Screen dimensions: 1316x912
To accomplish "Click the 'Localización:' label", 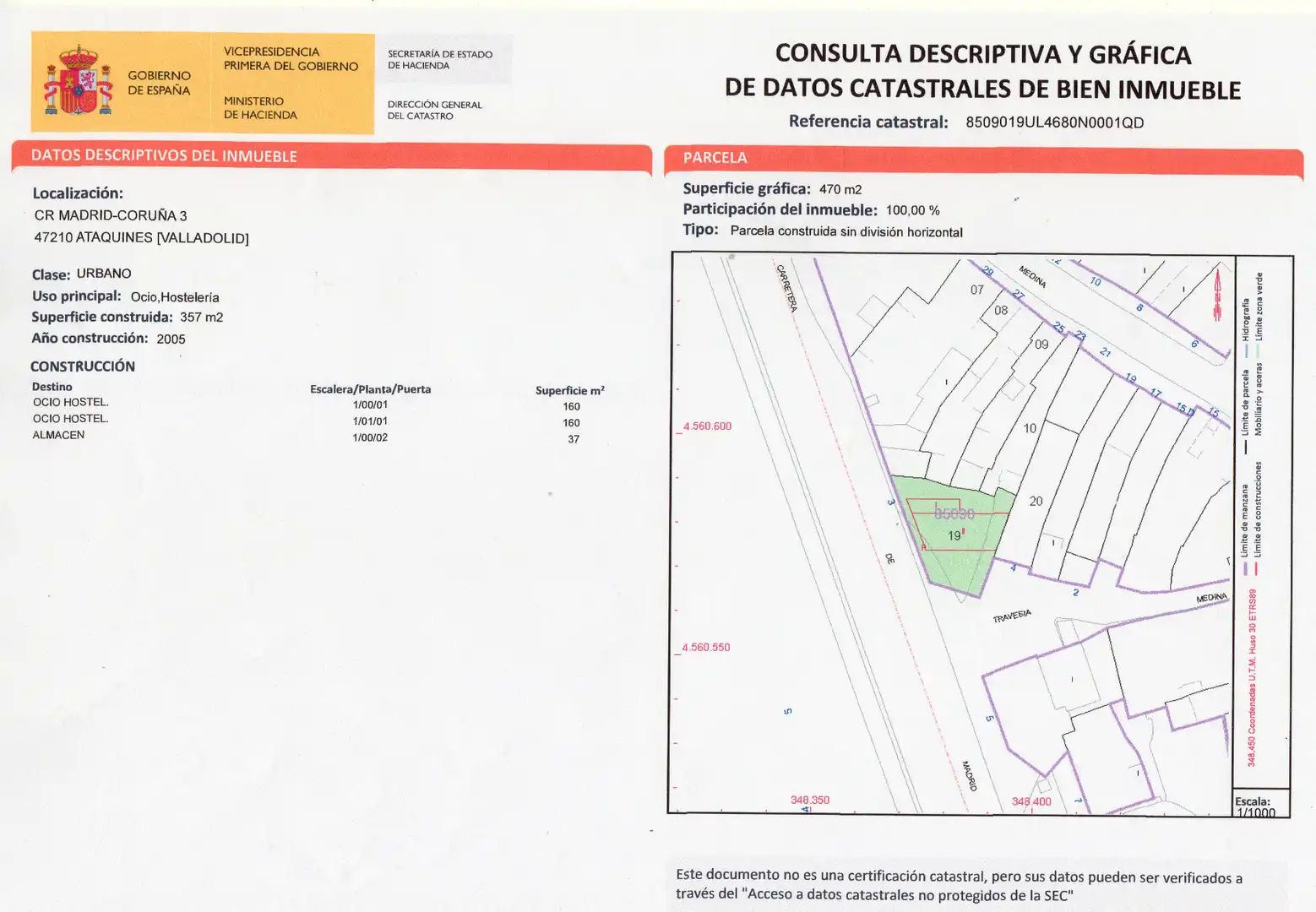I will click(x=78, y=193).
